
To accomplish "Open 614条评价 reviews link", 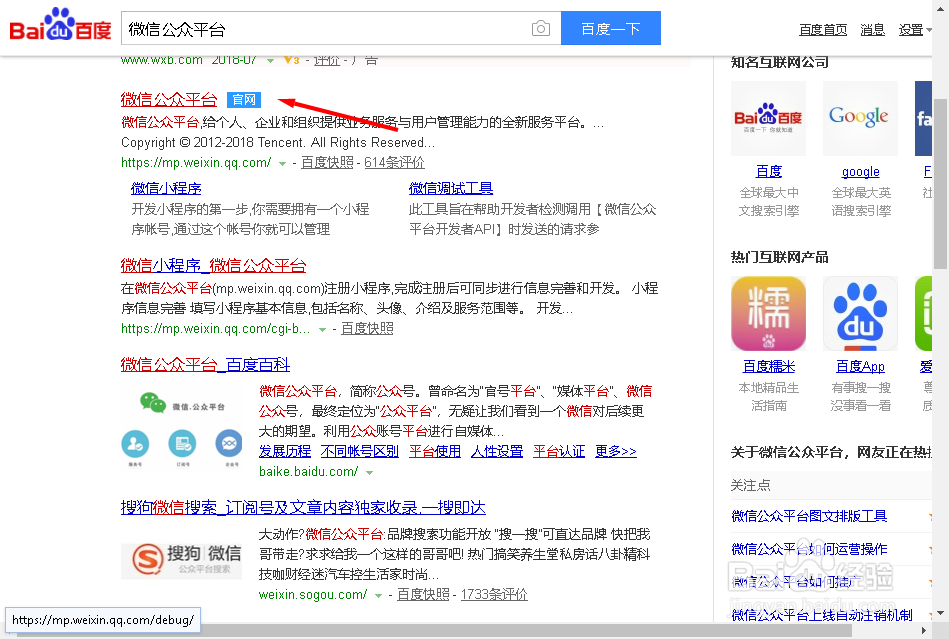I will [x=394, y=162].
